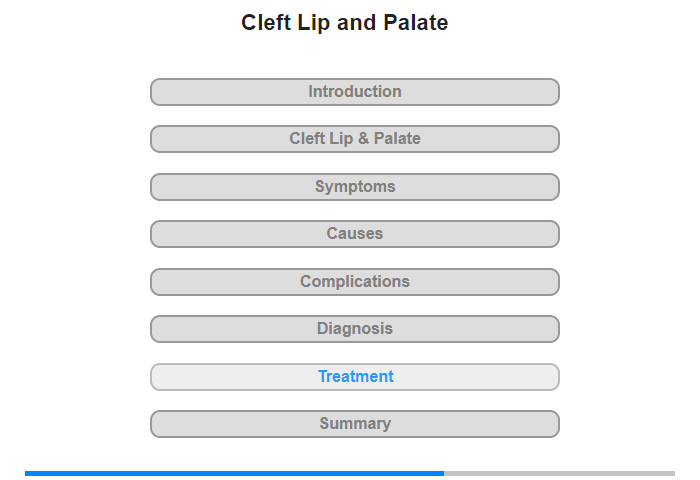Screen dimensions: 700x480
Task: Click the Diagnosis menu button
Action: pyautogui.click(x=354, y=329)
